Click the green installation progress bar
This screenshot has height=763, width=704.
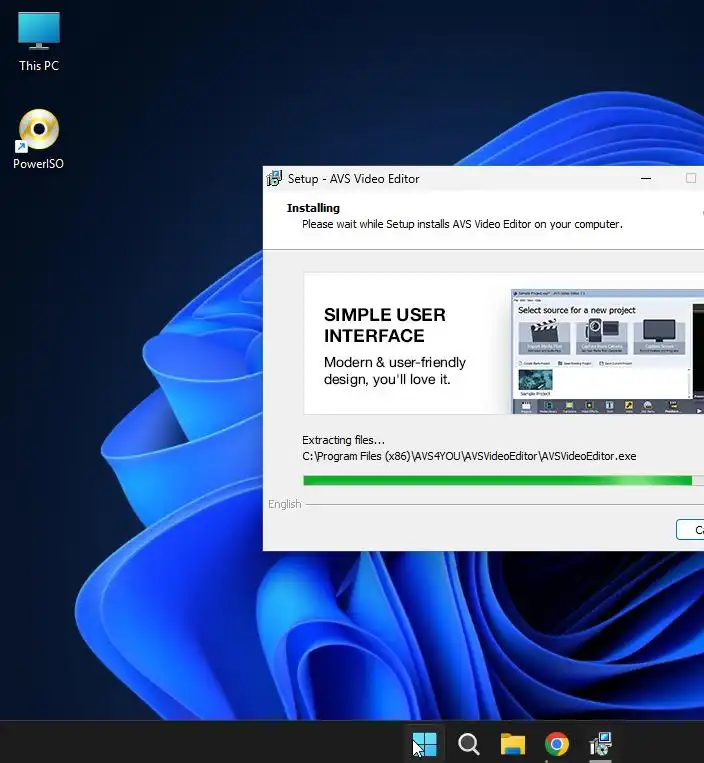[503, 481]
